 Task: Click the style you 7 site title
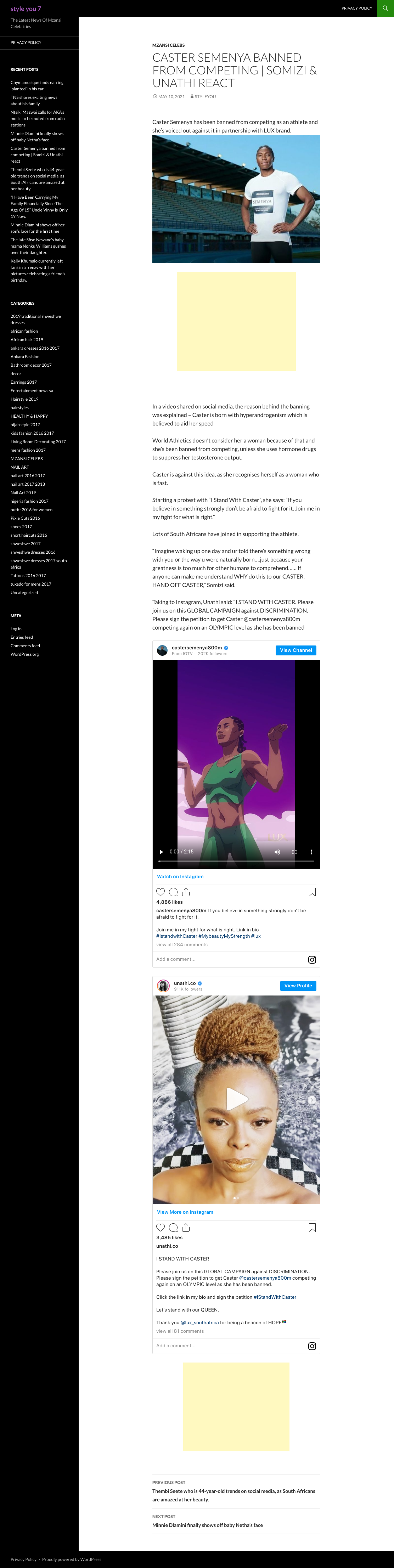click(26, 9)
